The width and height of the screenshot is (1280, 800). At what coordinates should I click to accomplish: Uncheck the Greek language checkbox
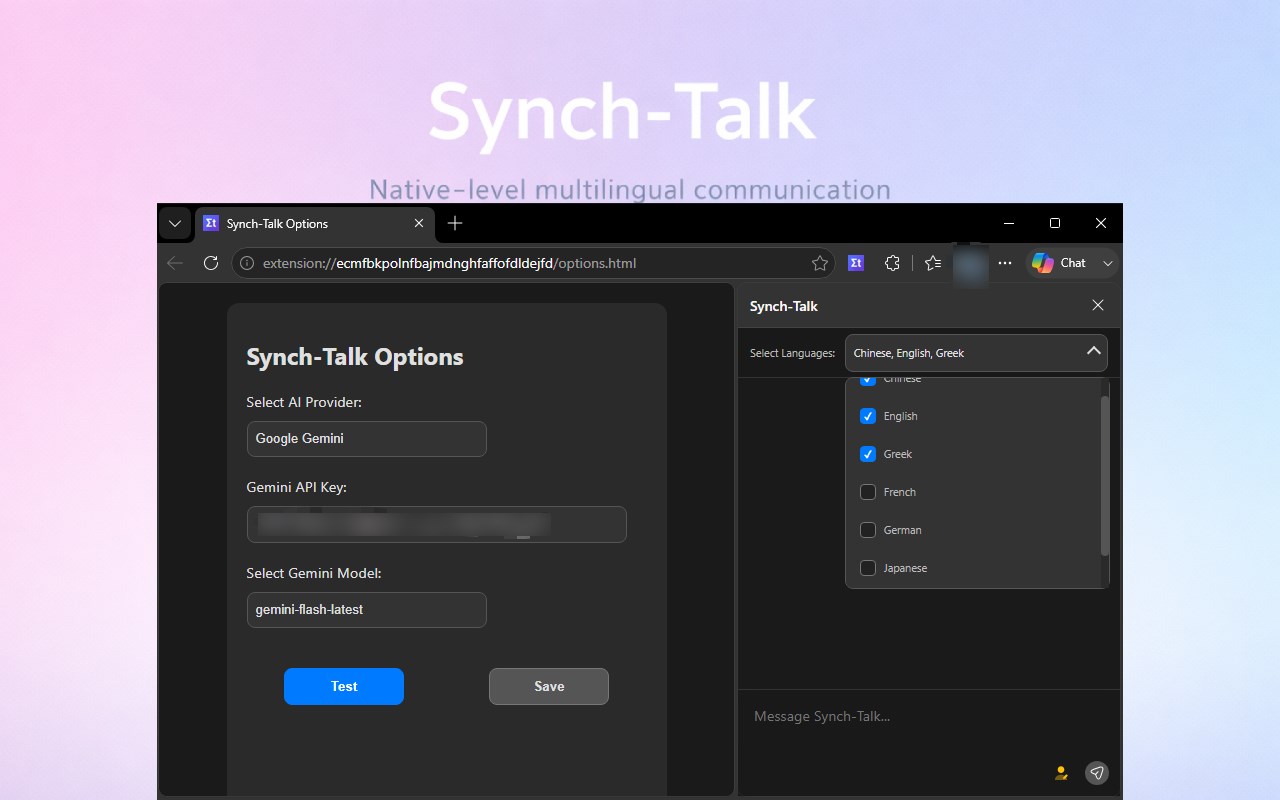point(868,454)
